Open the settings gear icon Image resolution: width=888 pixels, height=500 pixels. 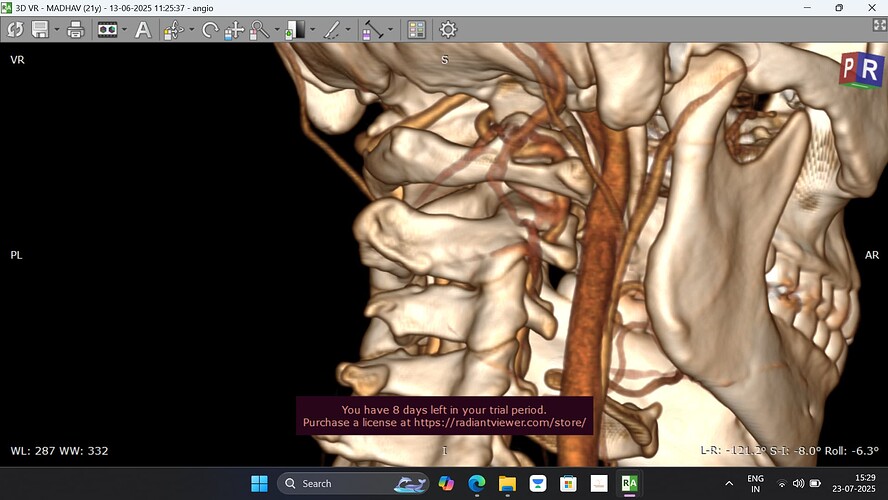click(x=447, y=29)
